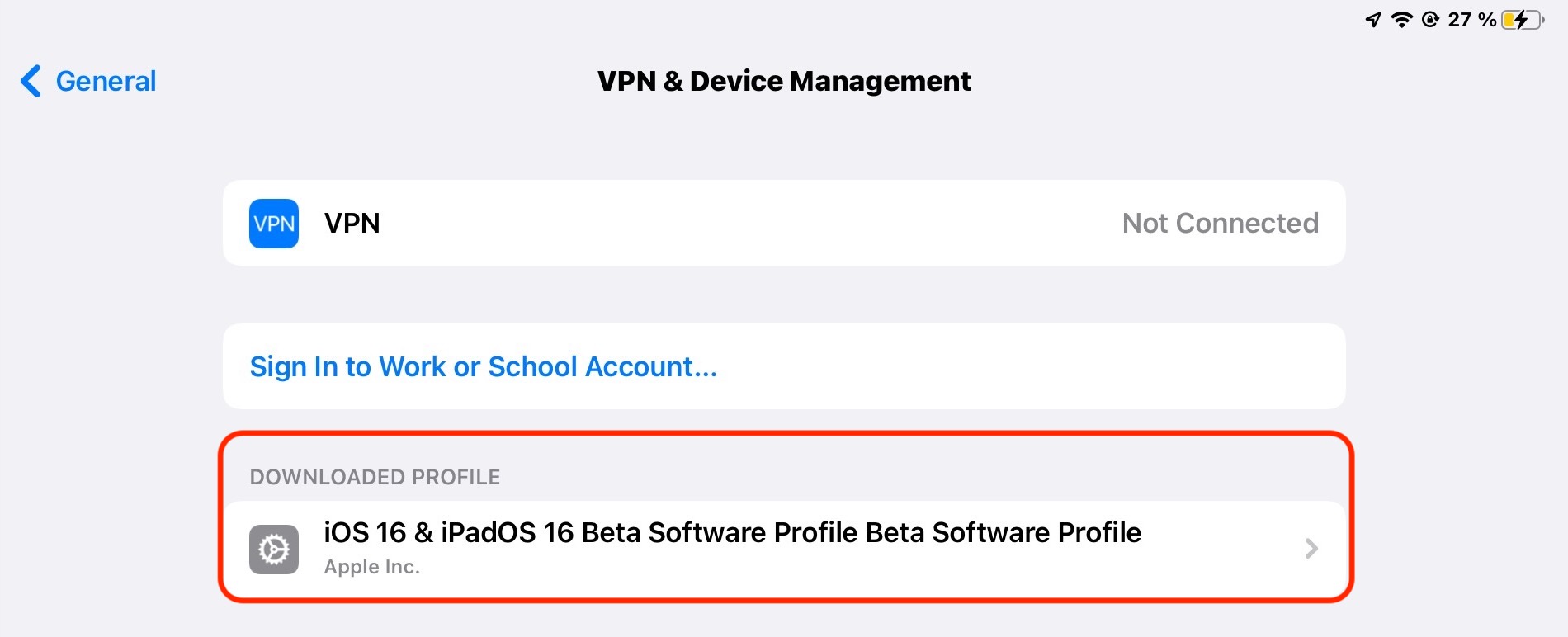The image size is (1568, 637).
Task: Tap the VPN label text
Action: click(352, 223)
